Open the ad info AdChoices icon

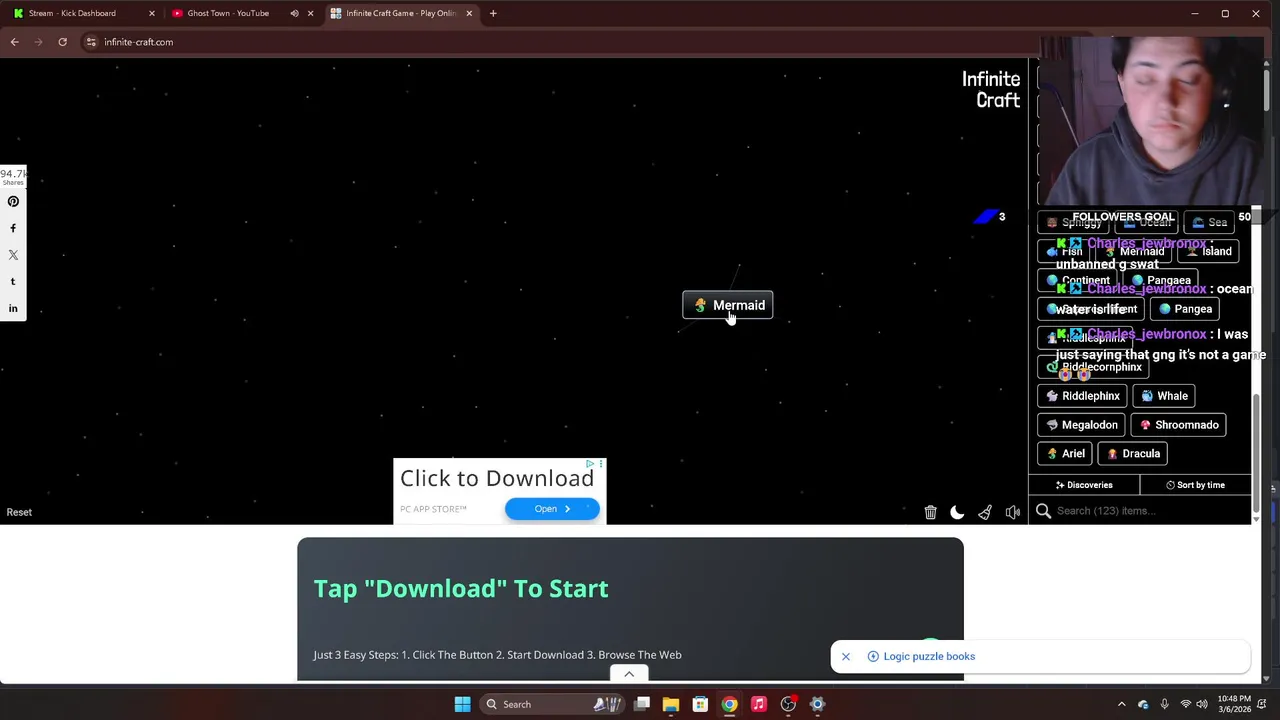click(x=591, y=464)
